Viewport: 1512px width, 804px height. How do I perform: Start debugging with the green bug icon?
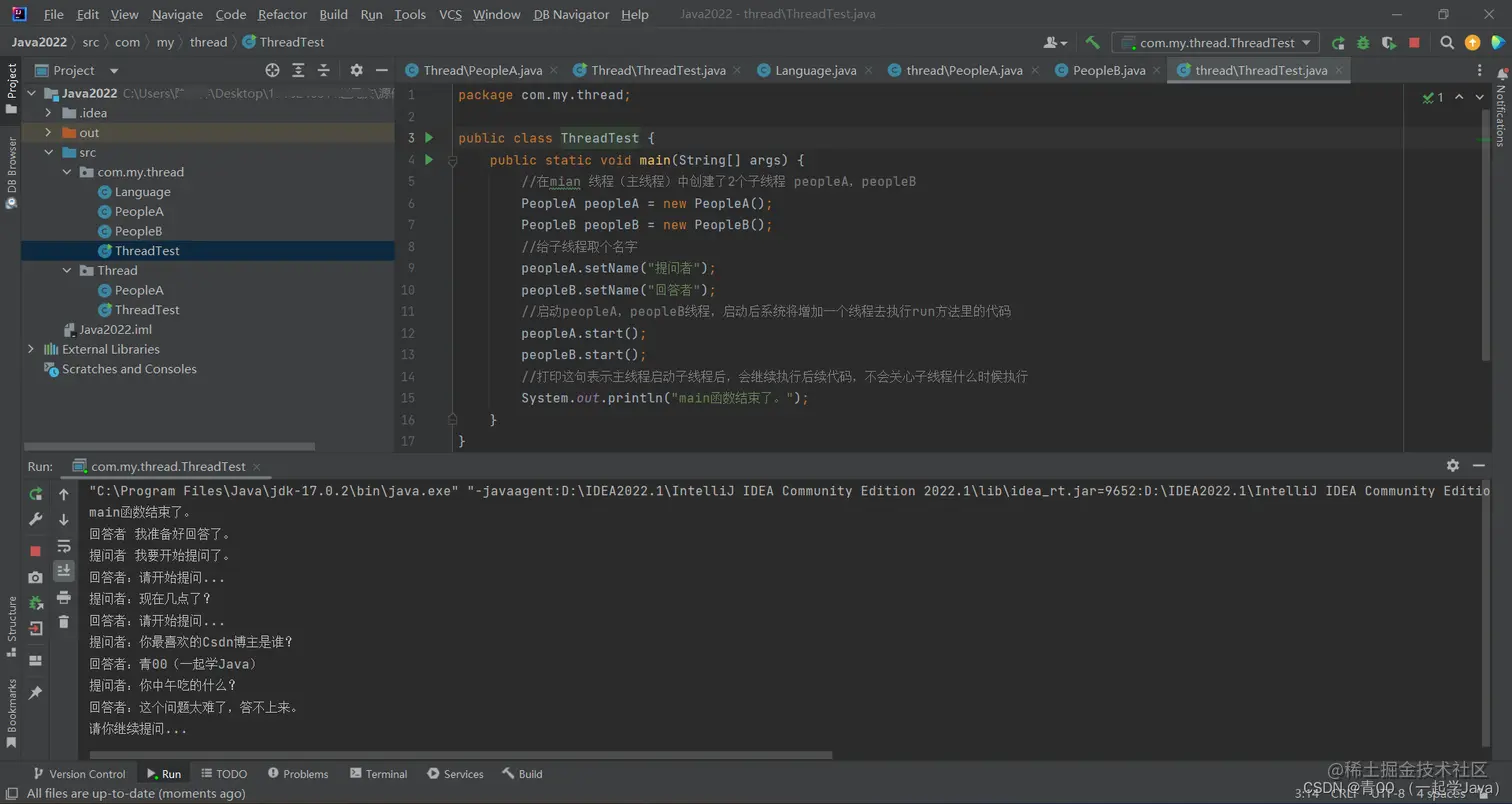[x=1364, y=42]
